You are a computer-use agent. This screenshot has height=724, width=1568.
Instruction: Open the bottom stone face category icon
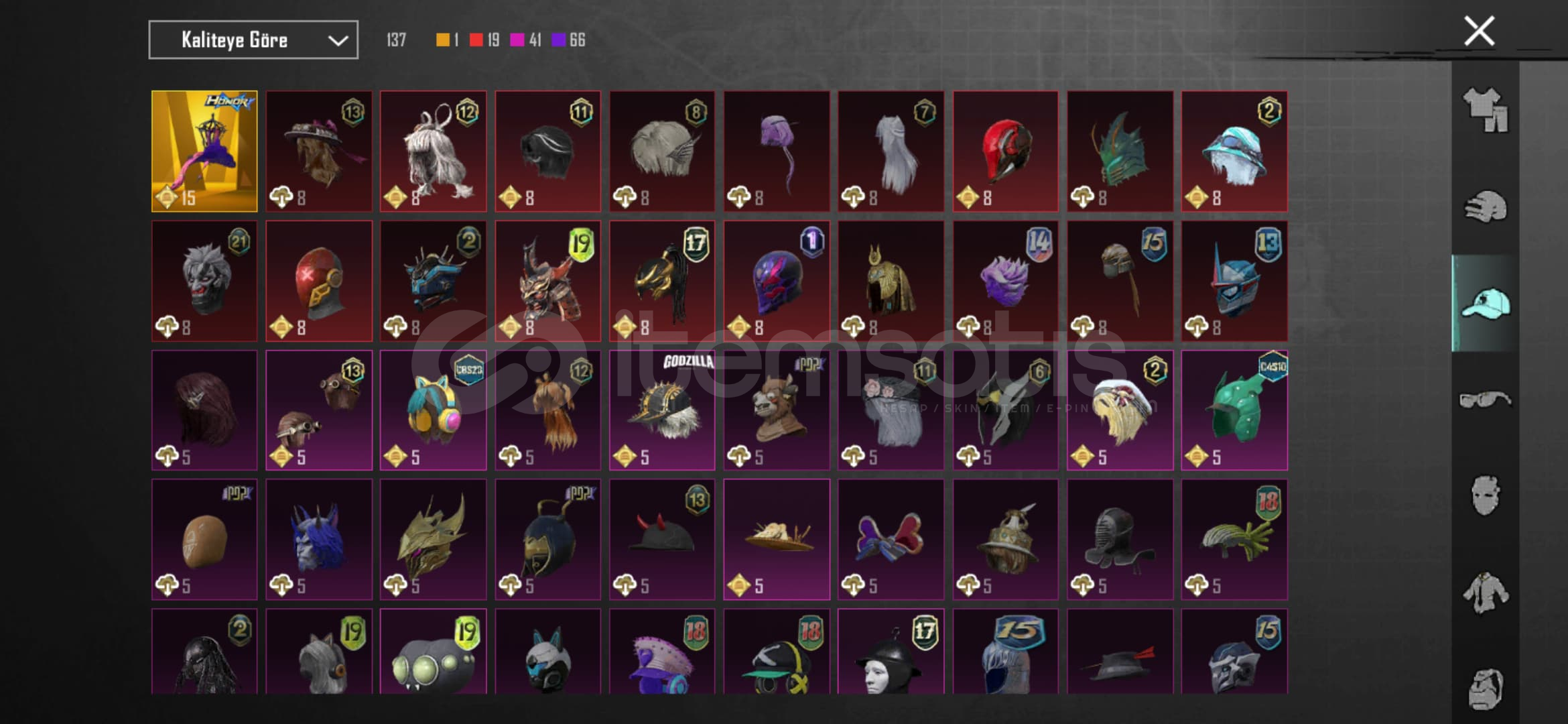(x=1485, y=688)
